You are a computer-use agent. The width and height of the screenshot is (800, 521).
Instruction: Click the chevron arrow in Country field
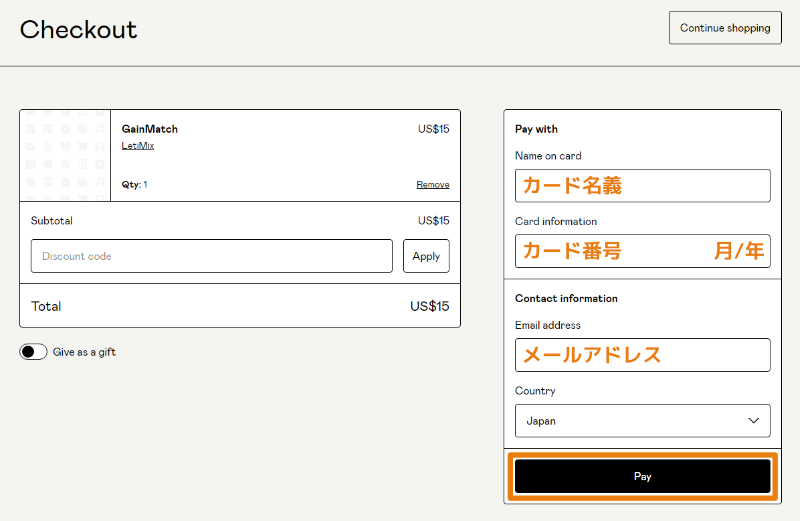(754, 421)
